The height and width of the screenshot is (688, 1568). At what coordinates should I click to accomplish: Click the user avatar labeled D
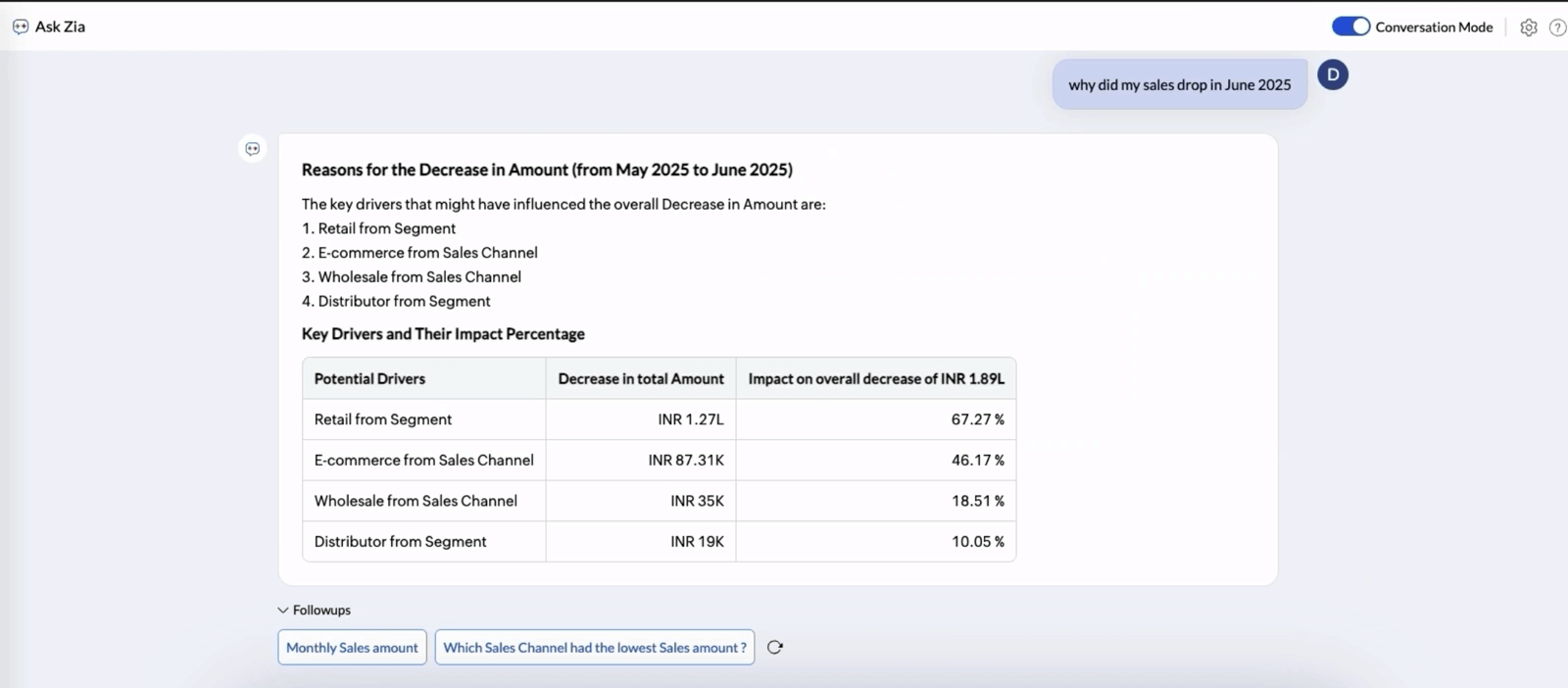point(1333,75)
